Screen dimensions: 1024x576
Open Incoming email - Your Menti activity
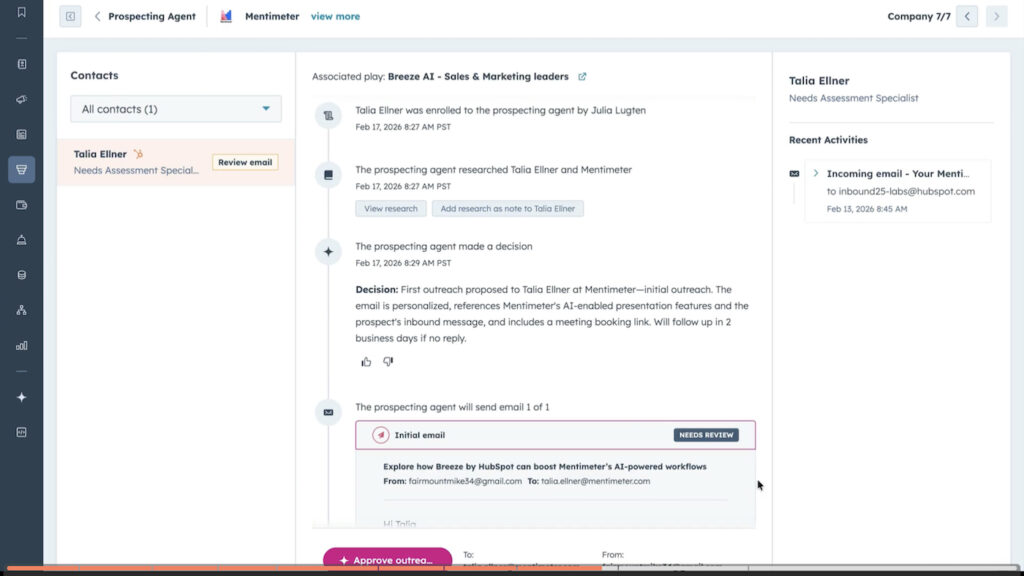(x=898, y=174)
